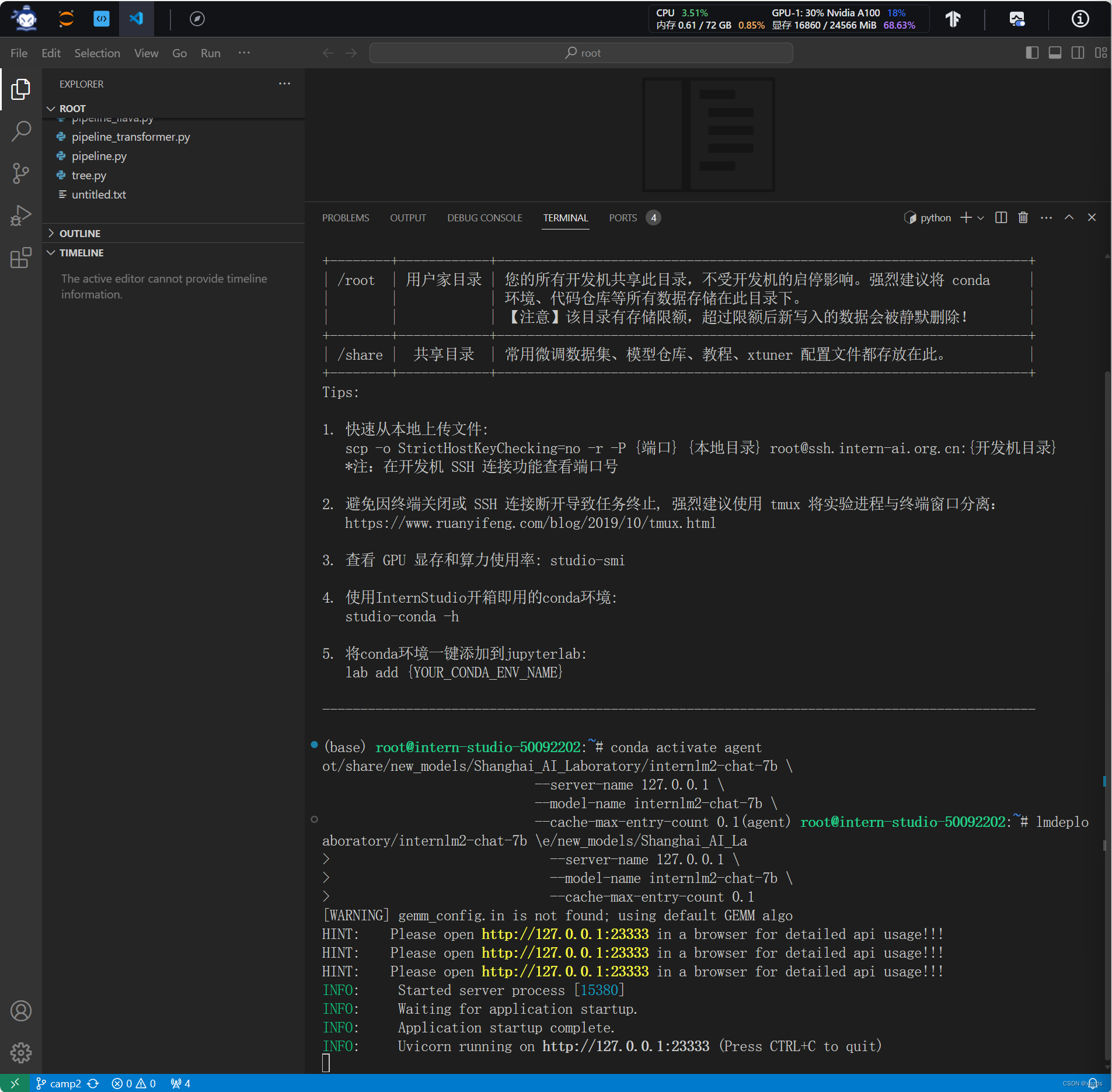This screenshot has width=1112, height=1092.
Task: Open the remote desktop monitor icon
Action: tap(1017, 19)
